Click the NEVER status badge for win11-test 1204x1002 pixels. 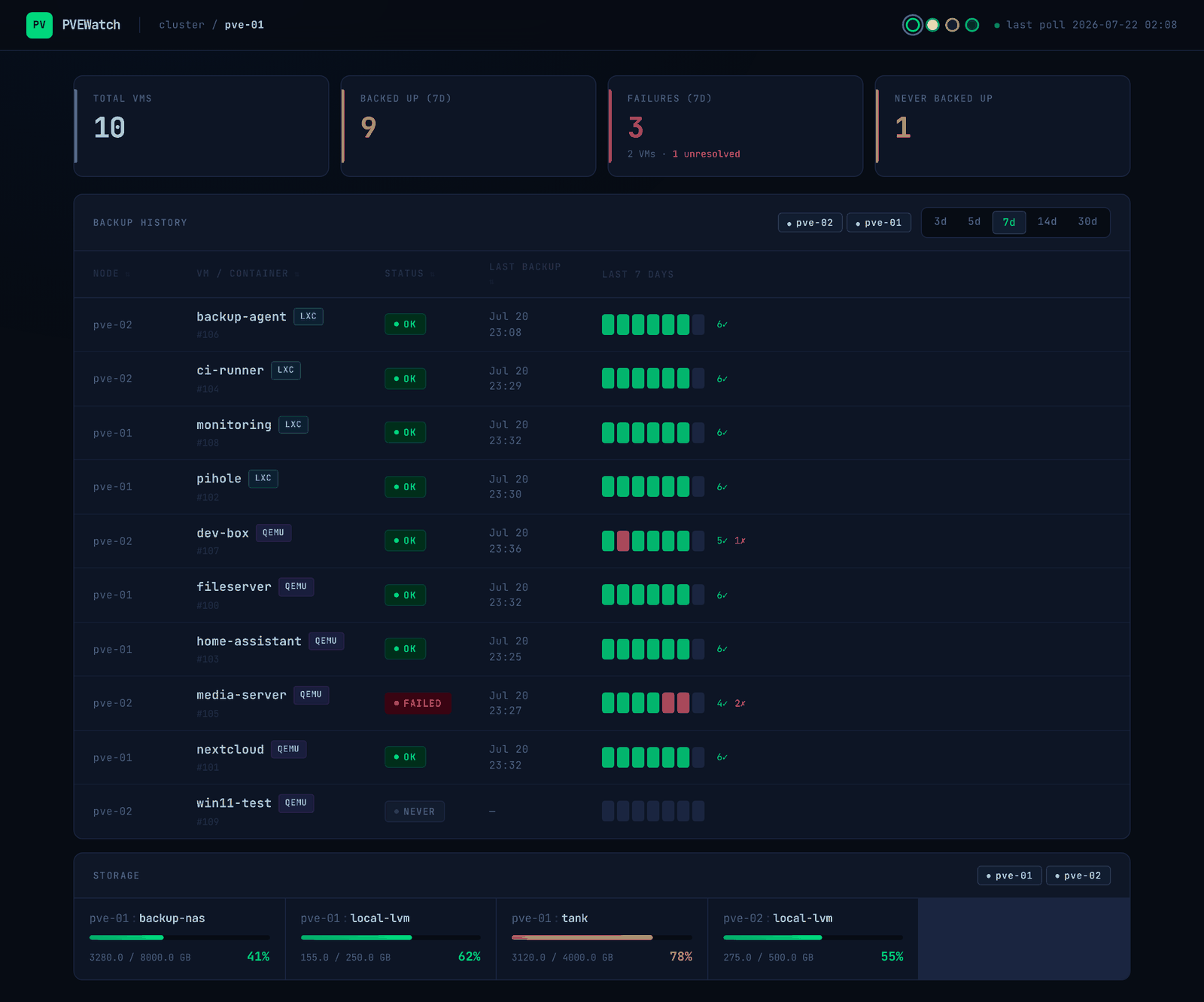tap(415, 812)
